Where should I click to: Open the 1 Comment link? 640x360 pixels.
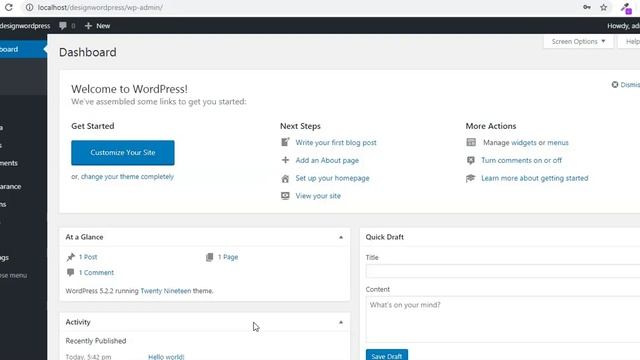click(x=96, y=273)
